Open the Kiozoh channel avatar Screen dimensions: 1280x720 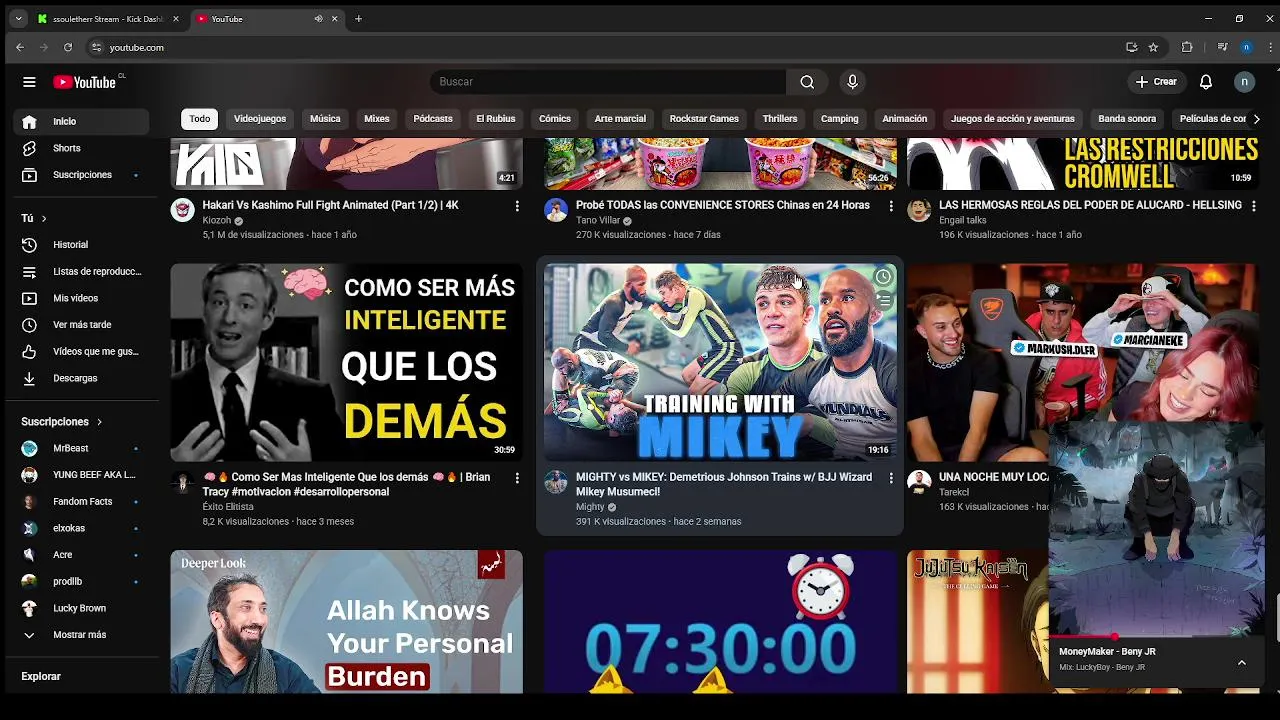point(182,210)
